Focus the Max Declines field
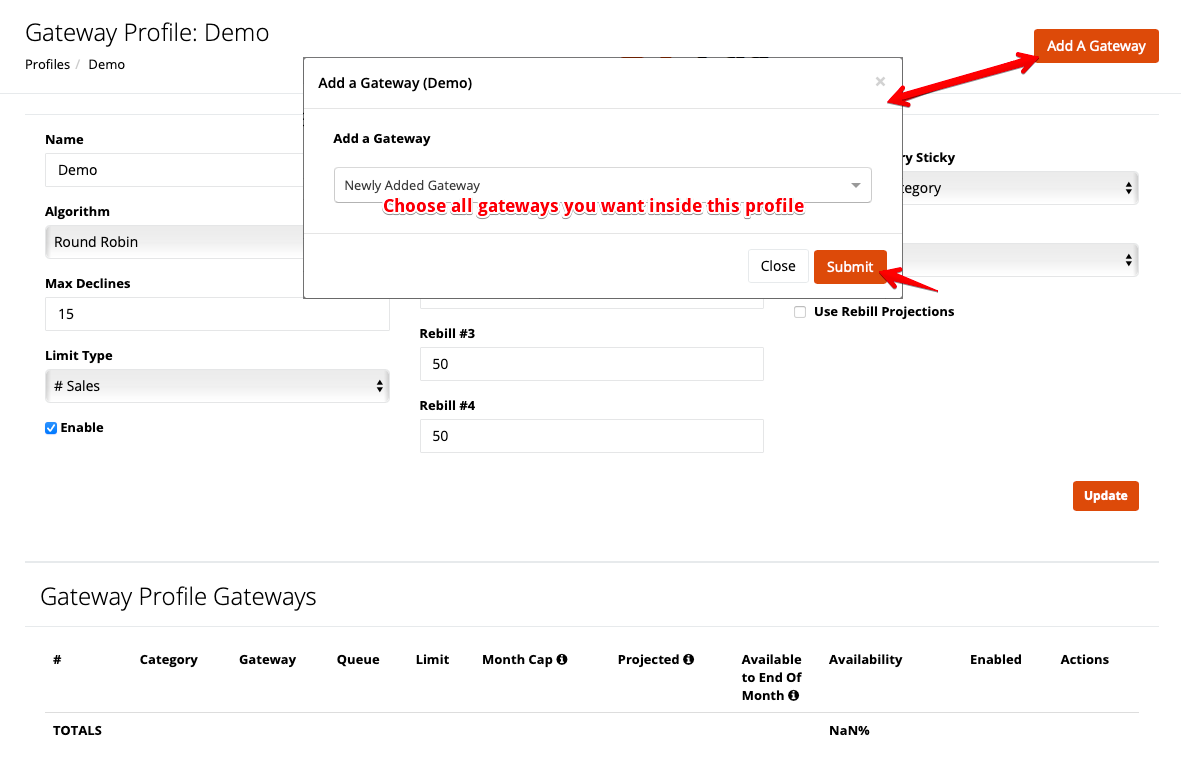 pyautogui.click(x=216, y=314)
